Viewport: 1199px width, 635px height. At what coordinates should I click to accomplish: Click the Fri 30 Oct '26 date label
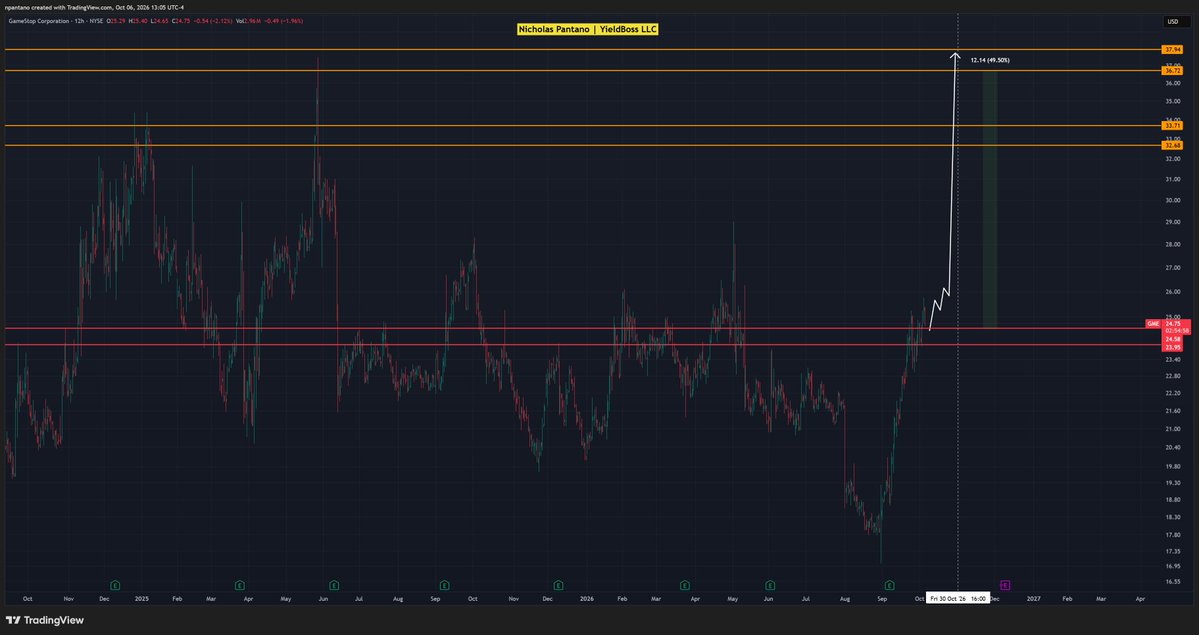958,598
